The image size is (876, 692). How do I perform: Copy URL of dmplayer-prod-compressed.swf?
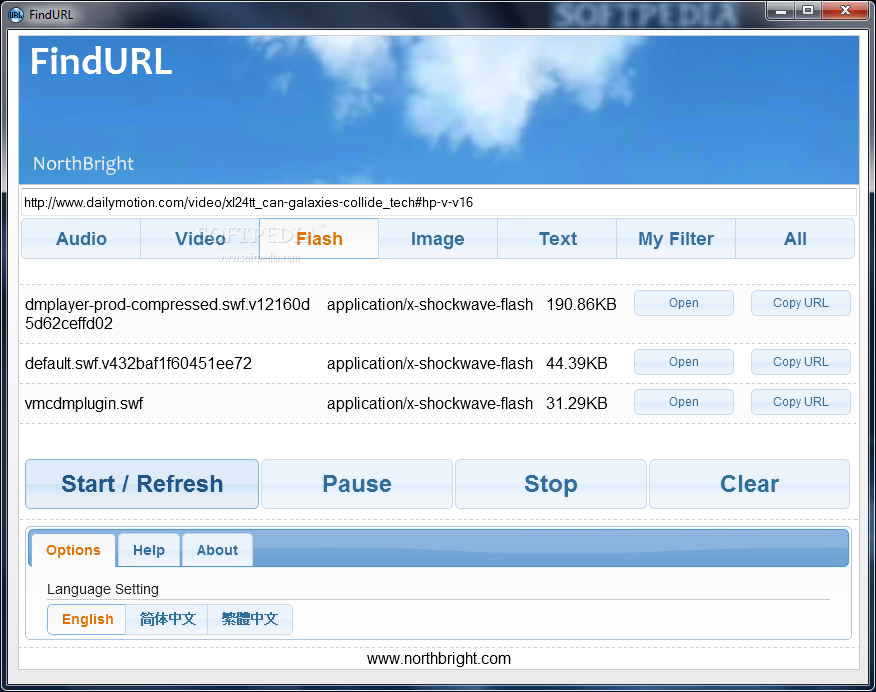[x=801, y=303]
